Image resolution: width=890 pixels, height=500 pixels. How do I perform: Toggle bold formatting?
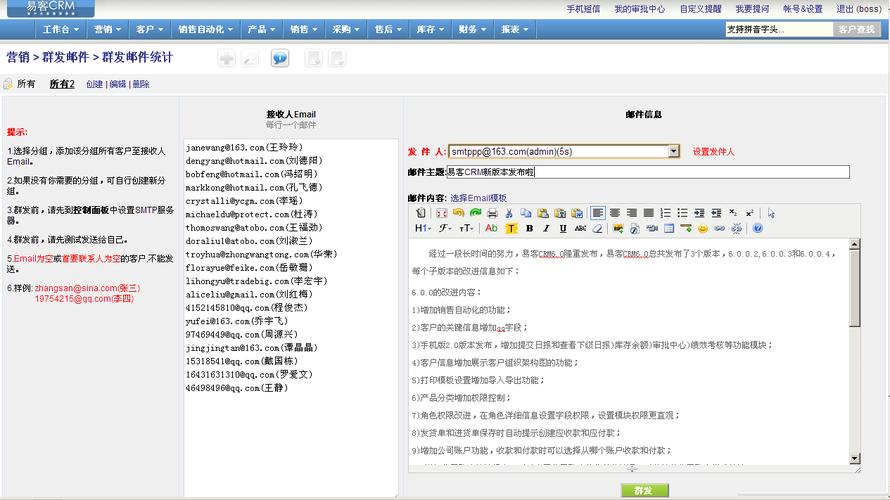tap(529, 228)
